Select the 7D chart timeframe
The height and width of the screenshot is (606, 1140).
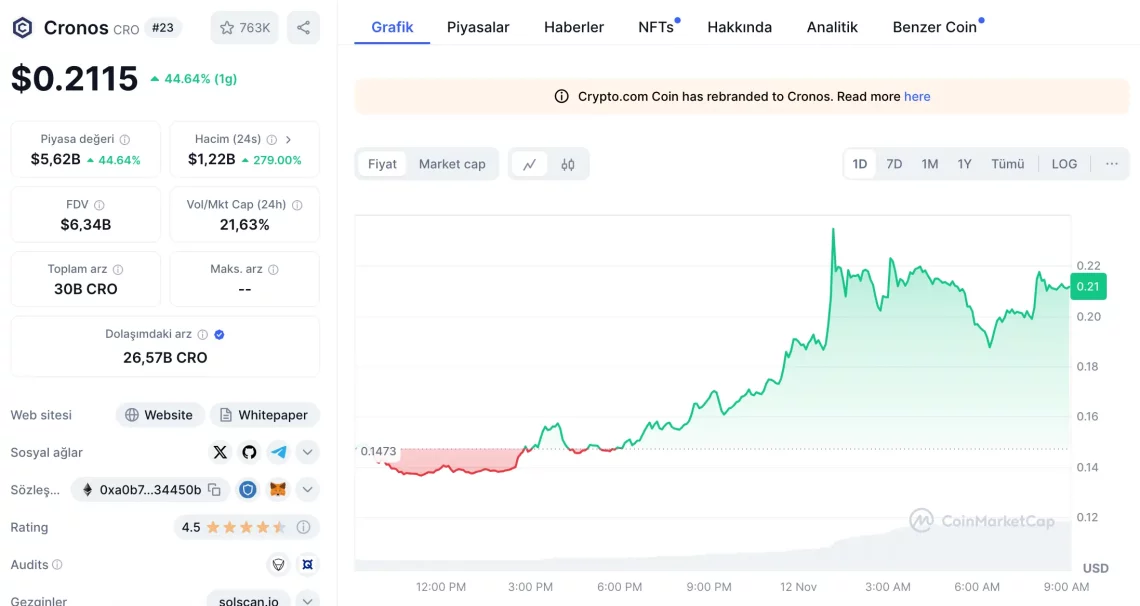point(893,163)
